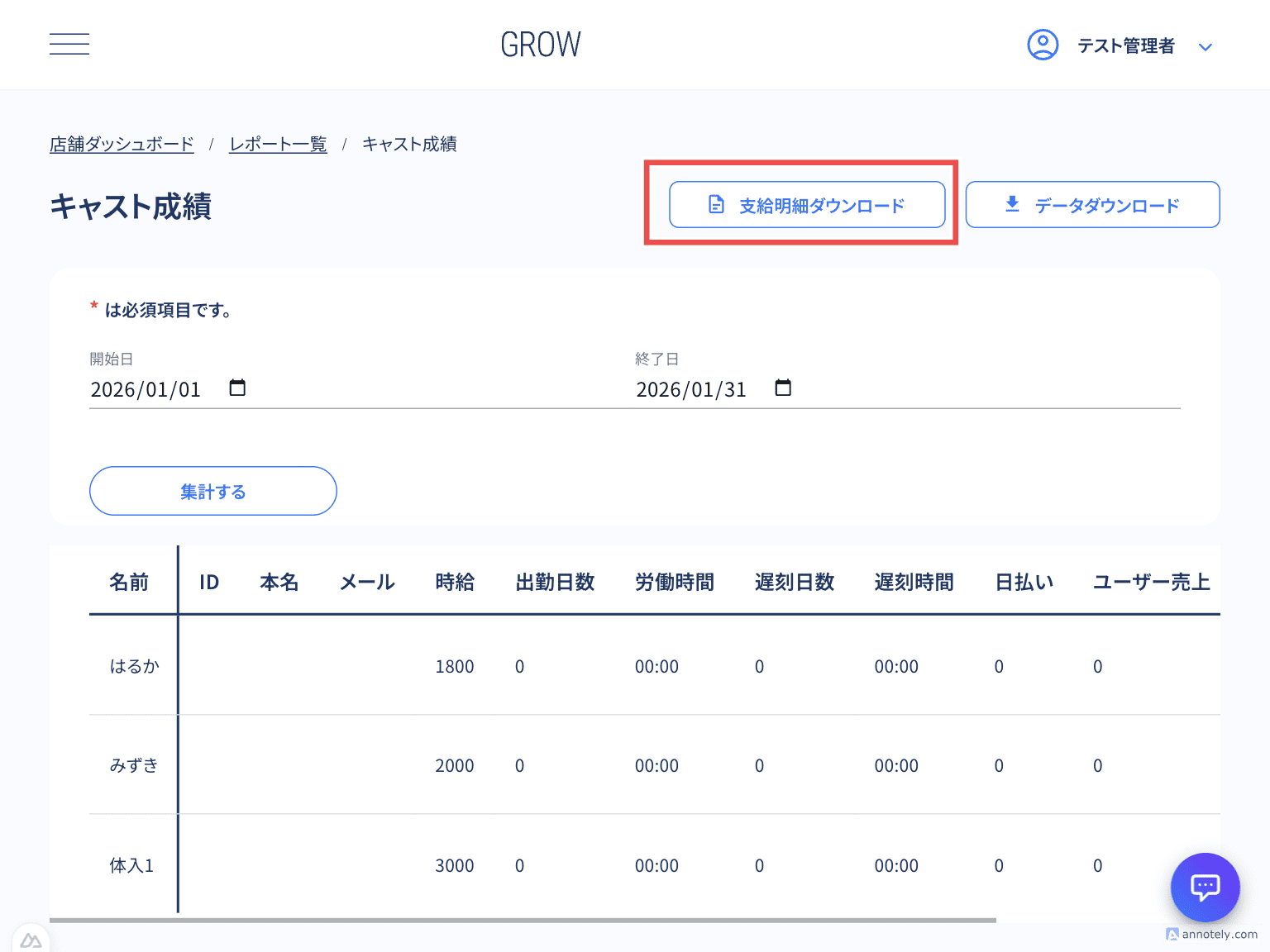Screen dimensions: 1270x952
Task: Click the horizontal table scrollbar
Action: [x=523, y=920]
